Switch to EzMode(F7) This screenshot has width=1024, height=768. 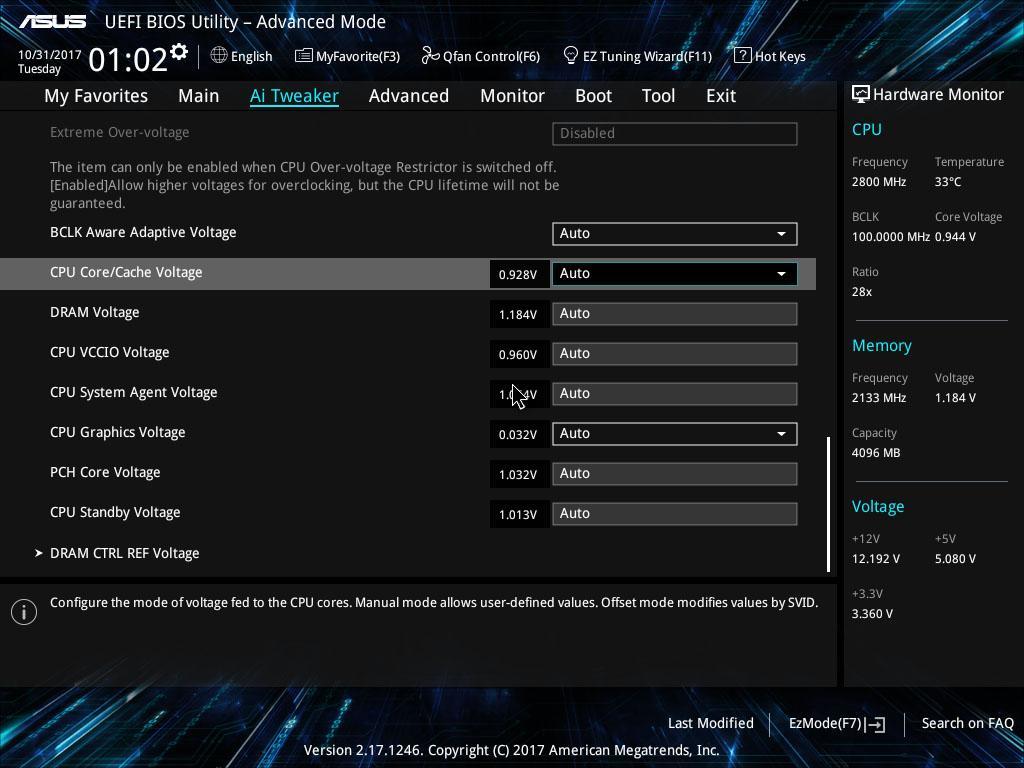(x=837, y=724)
